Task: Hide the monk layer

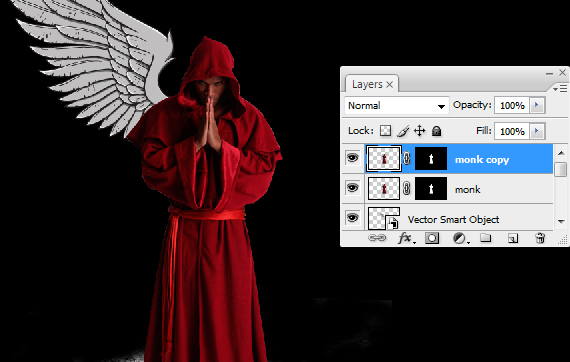Action: (352, 188)
